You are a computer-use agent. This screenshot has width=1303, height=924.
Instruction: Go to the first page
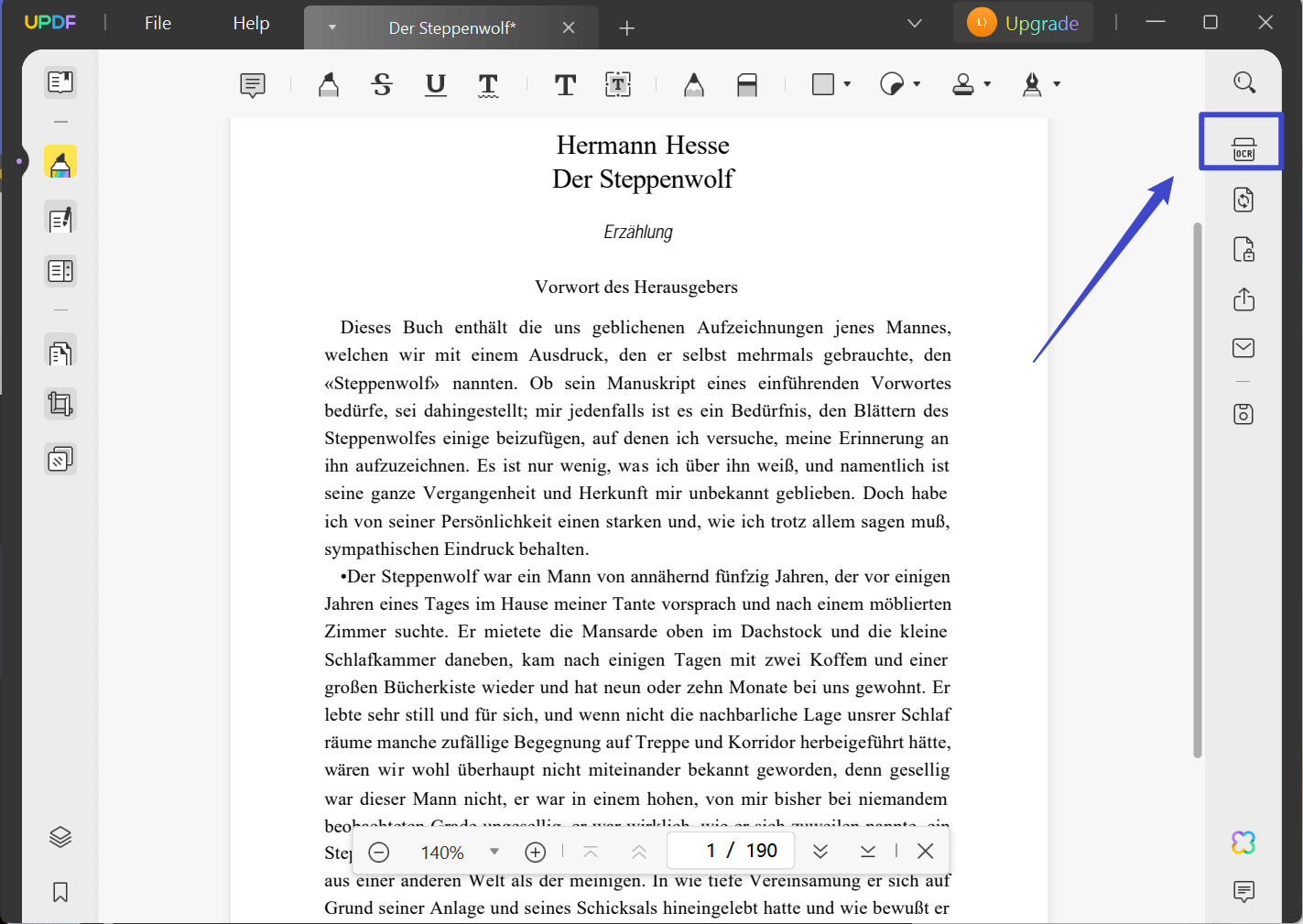591,852
